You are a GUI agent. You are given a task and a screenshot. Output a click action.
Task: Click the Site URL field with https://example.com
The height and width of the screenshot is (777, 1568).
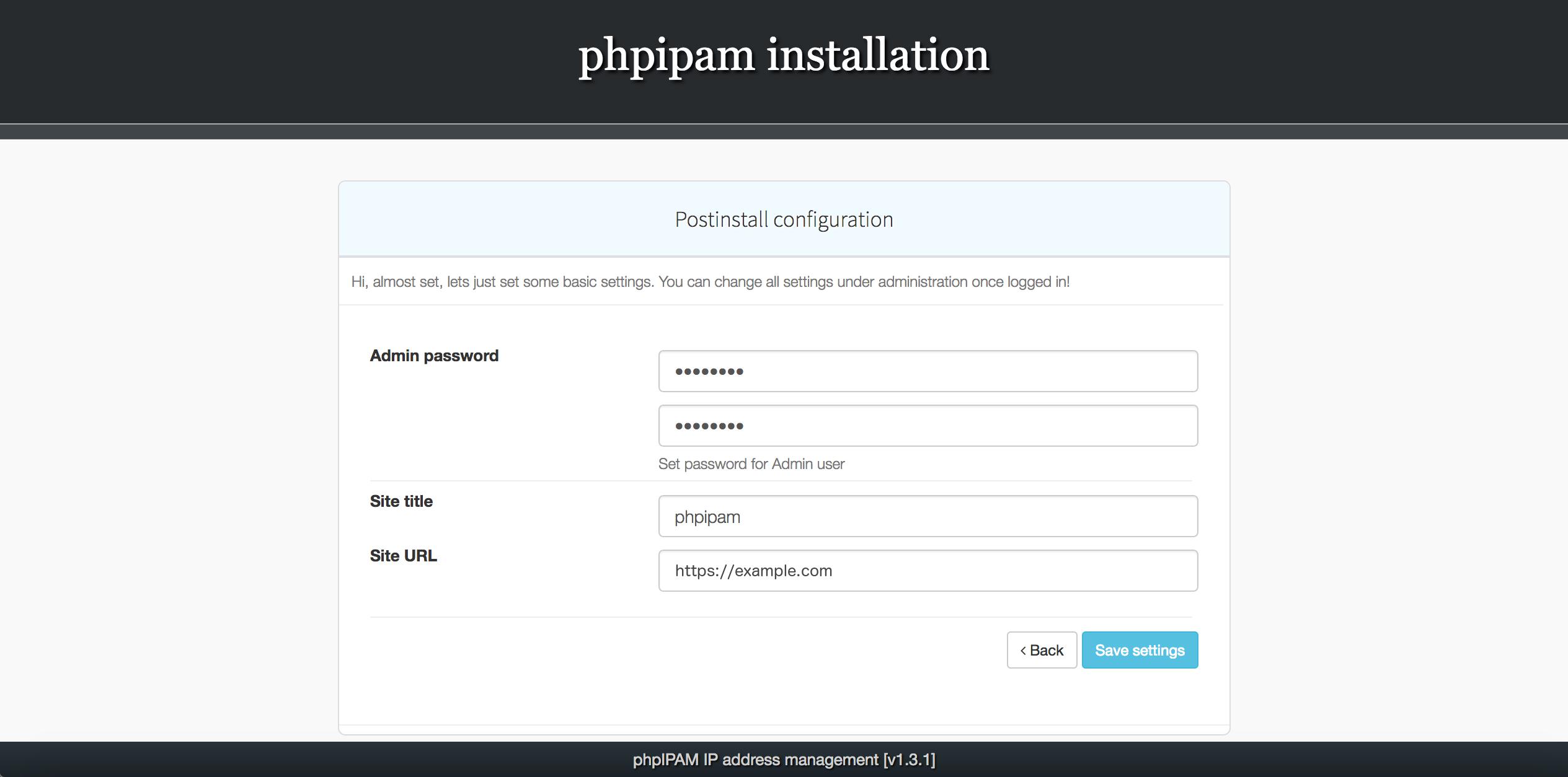tap(927, 570)
